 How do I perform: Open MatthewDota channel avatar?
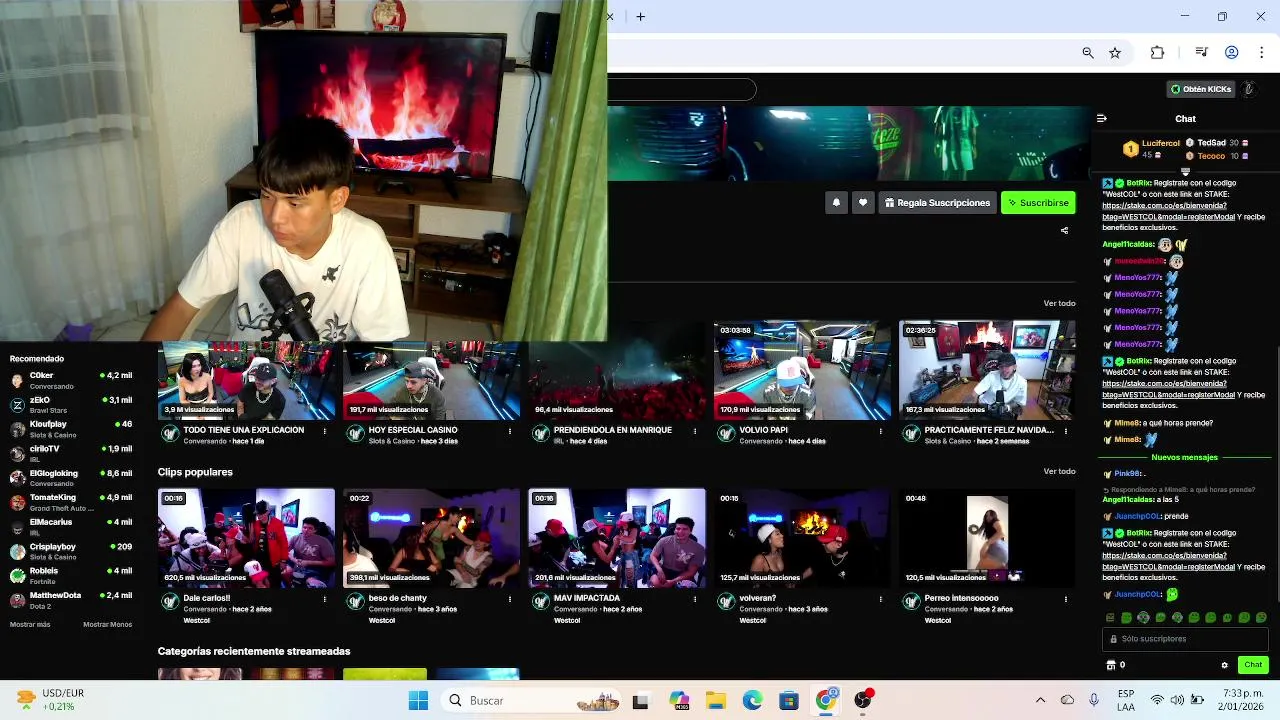[17, 599]
